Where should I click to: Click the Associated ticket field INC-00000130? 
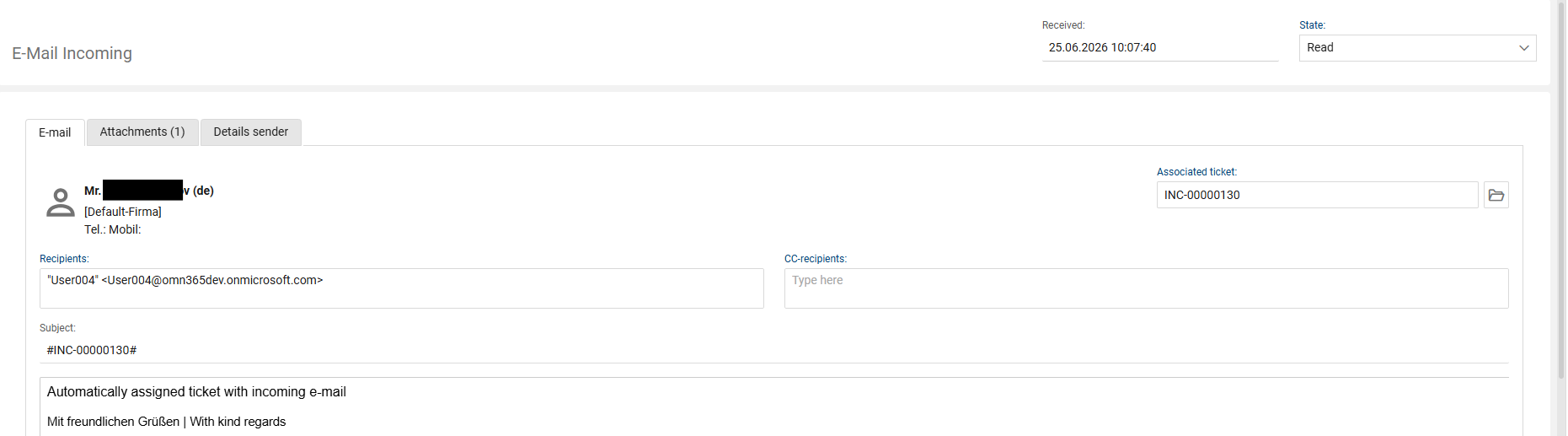coord(1317,195)
